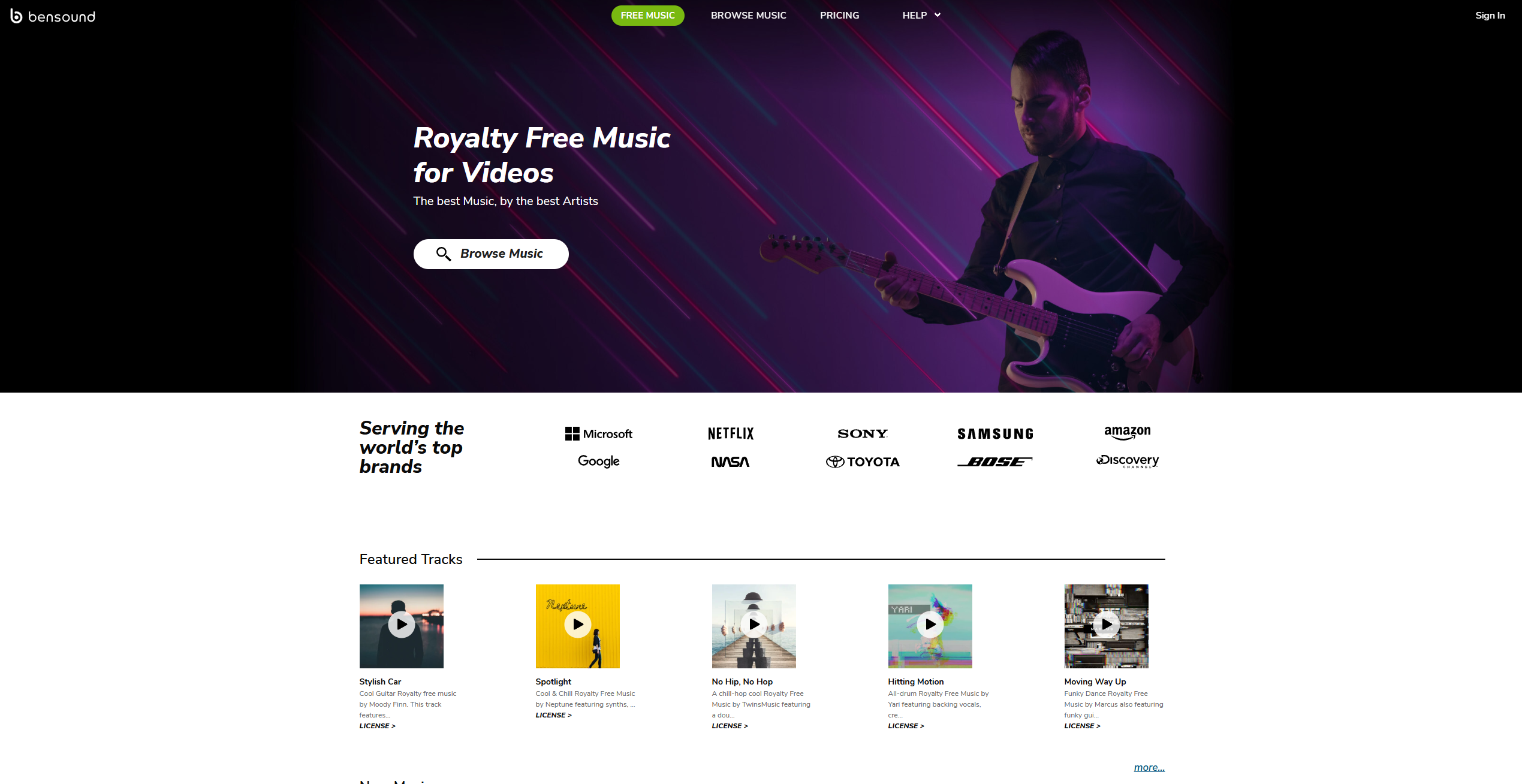The width and height of the screenshot is (1522, 784).
Task: Click the magnifier icon in Browse Music button
Action: [x=444, y=254]
